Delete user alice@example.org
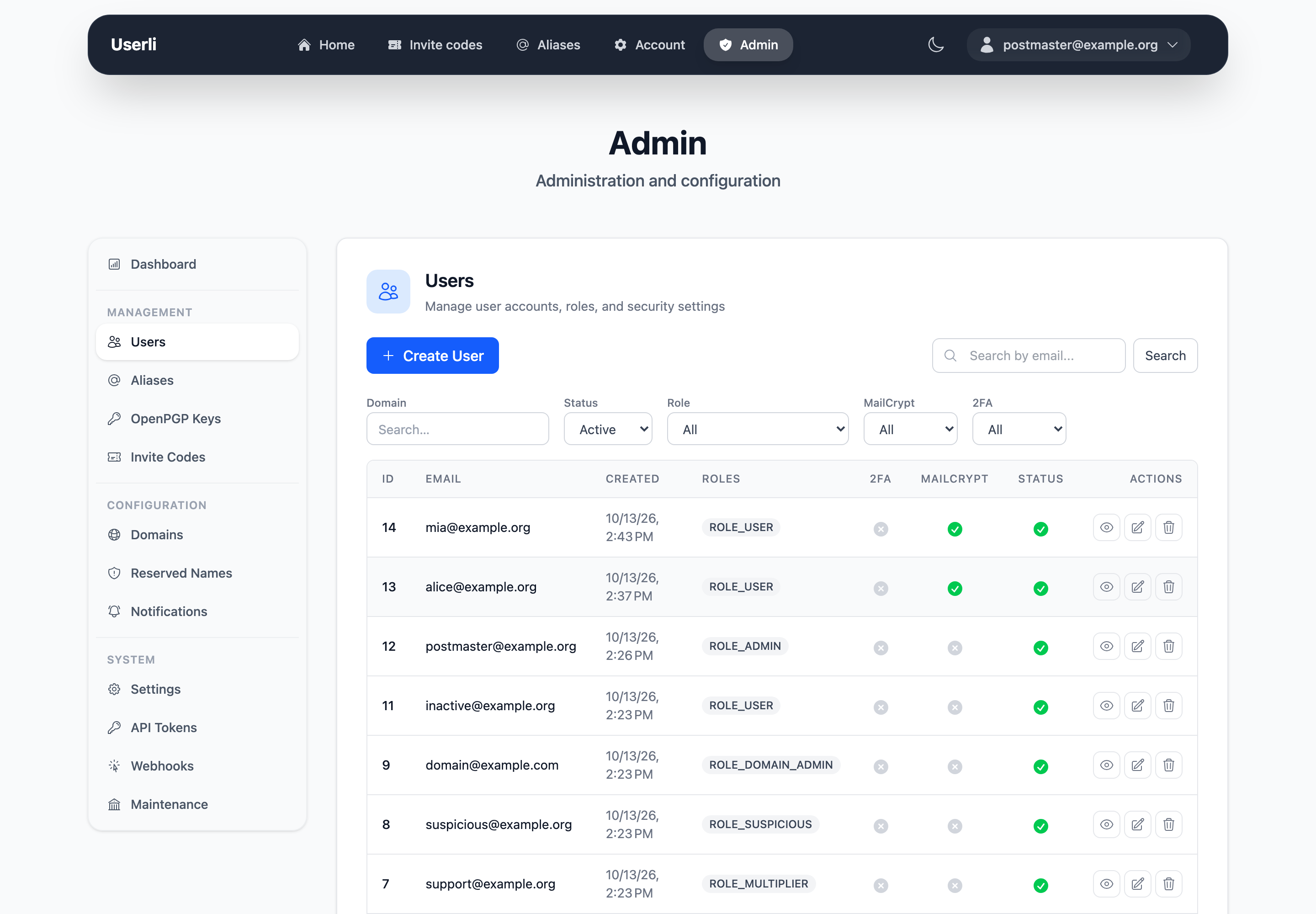The height and width of the screenshot is (914, 1316). 1168,587
